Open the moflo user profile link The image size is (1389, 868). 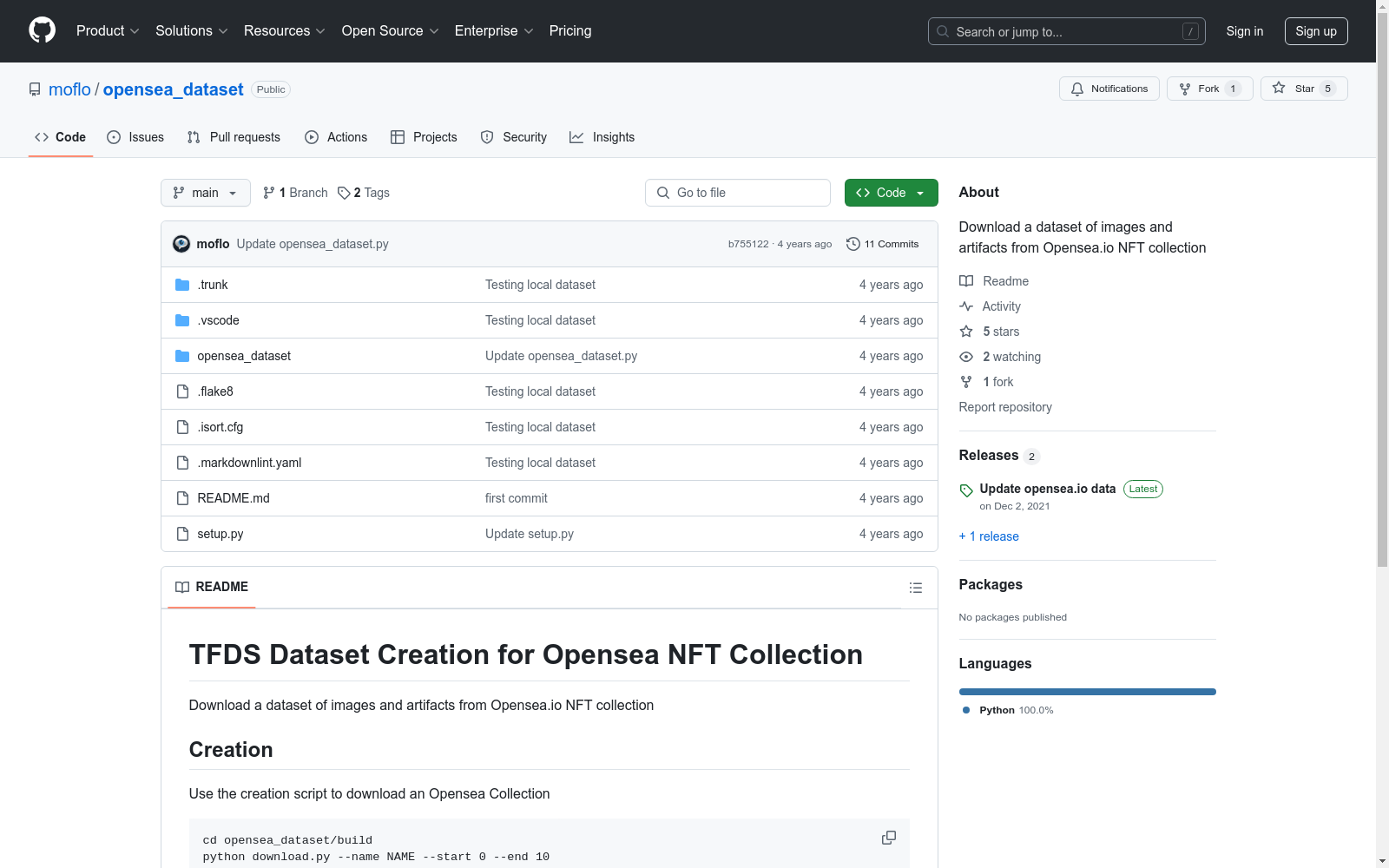69,89
